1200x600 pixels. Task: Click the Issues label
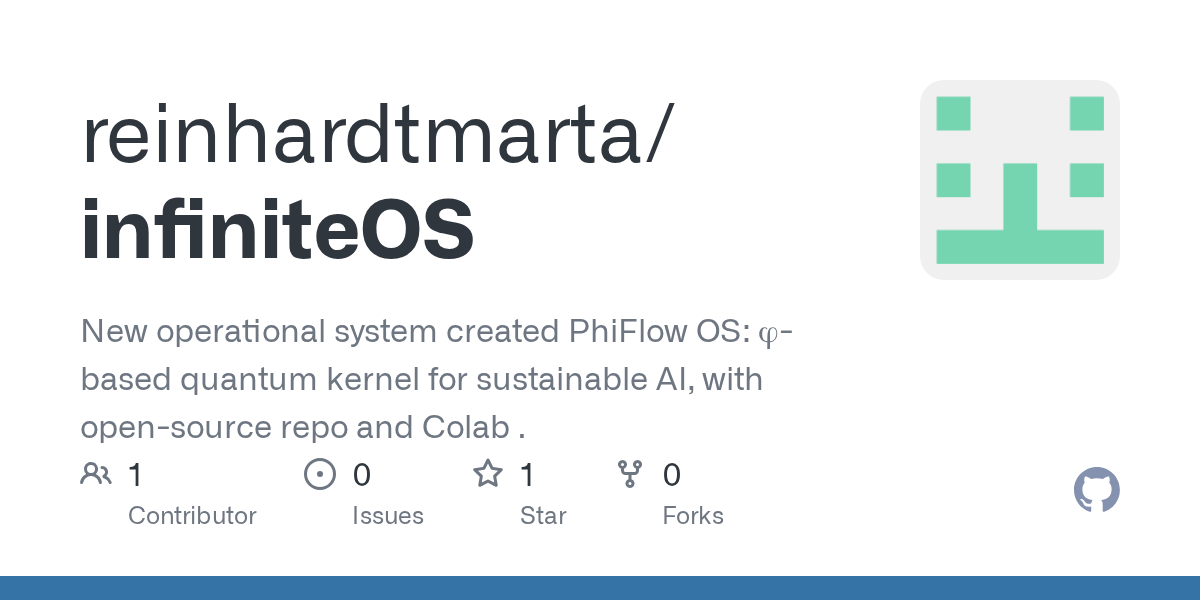click(388, 516)
